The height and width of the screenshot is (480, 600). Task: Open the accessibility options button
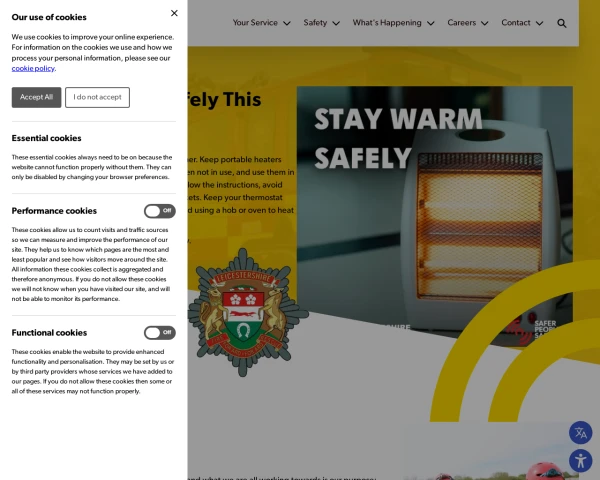tap(580, 460)
